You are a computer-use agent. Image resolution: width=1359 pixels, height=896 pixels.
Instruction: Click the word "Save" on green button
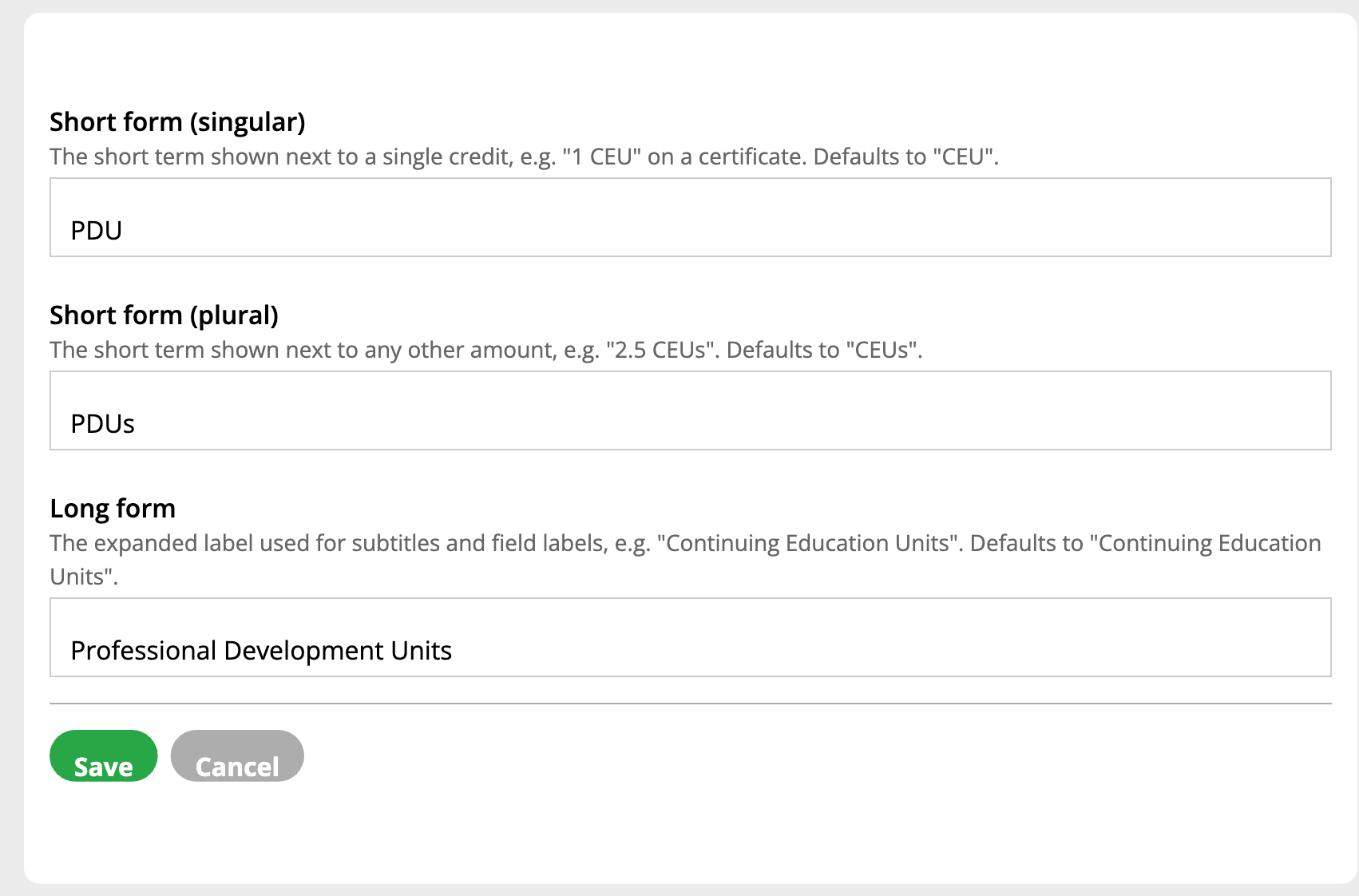point(103,767)
